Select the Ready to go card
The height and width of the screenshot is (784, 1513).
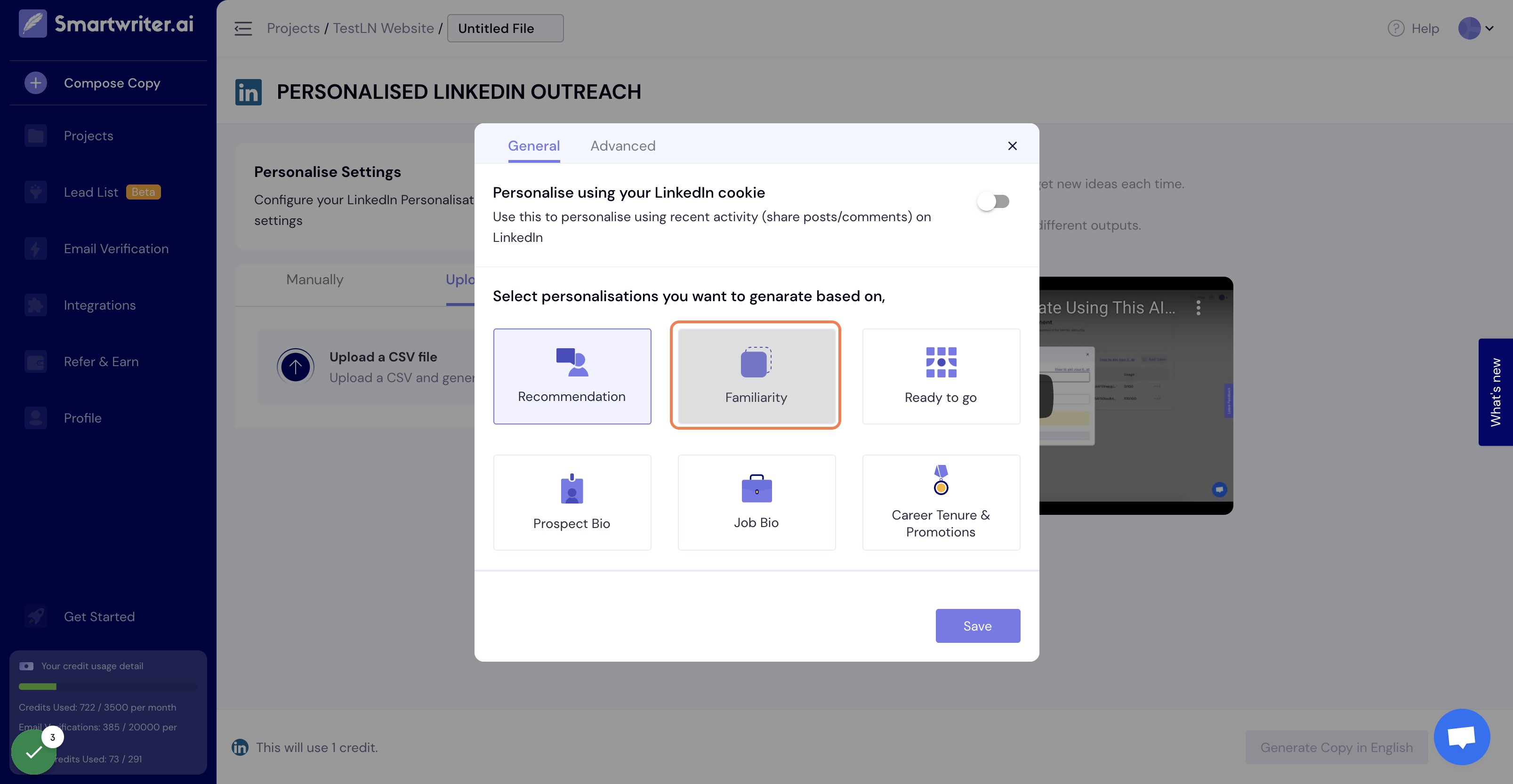click(941, 376)
